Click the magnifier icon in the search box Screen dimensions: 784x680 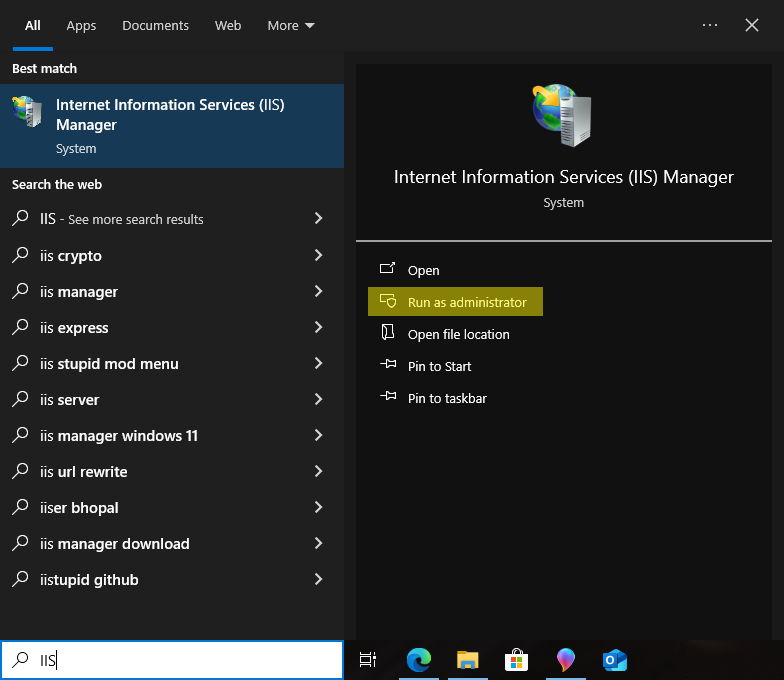pos(20,660)
